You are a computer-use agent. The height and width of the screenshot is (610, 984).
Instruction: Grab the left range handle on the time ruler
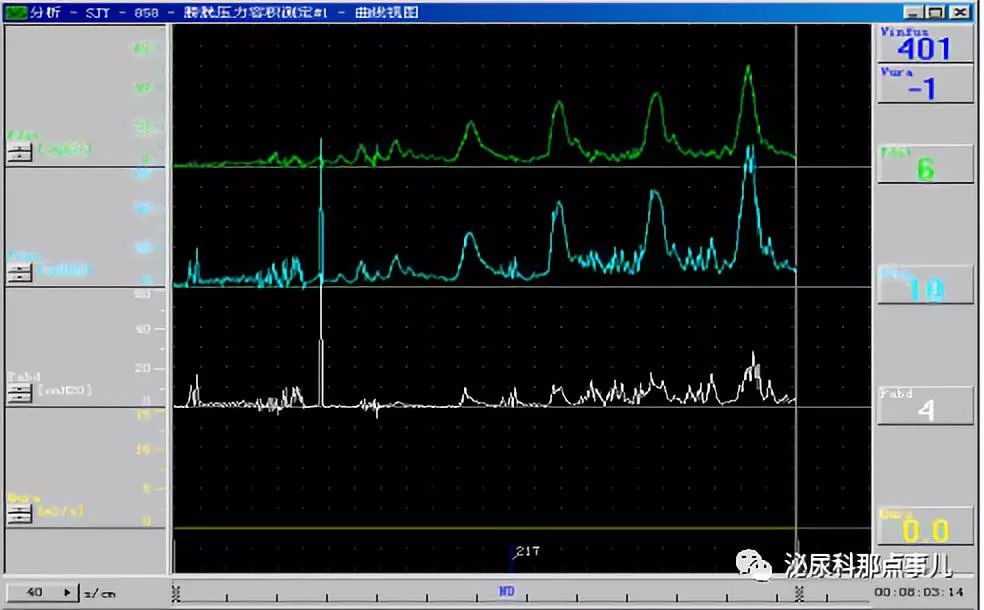(176, 593)
